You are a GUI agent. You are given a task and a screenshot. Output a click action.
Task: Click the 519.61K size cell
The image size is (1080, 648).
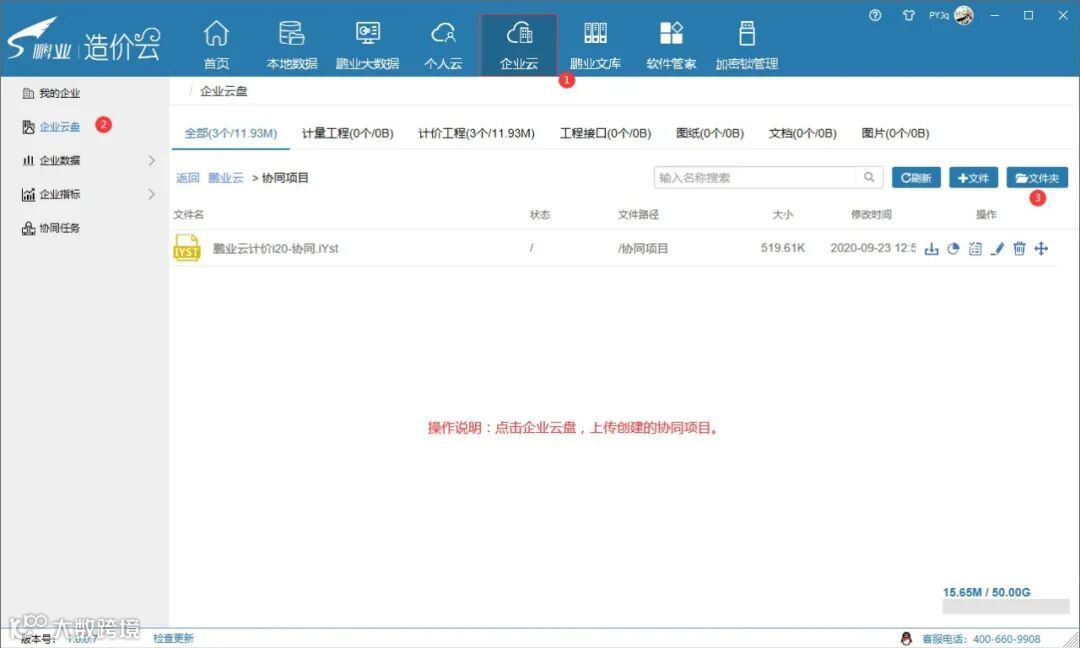click(782, 248)
